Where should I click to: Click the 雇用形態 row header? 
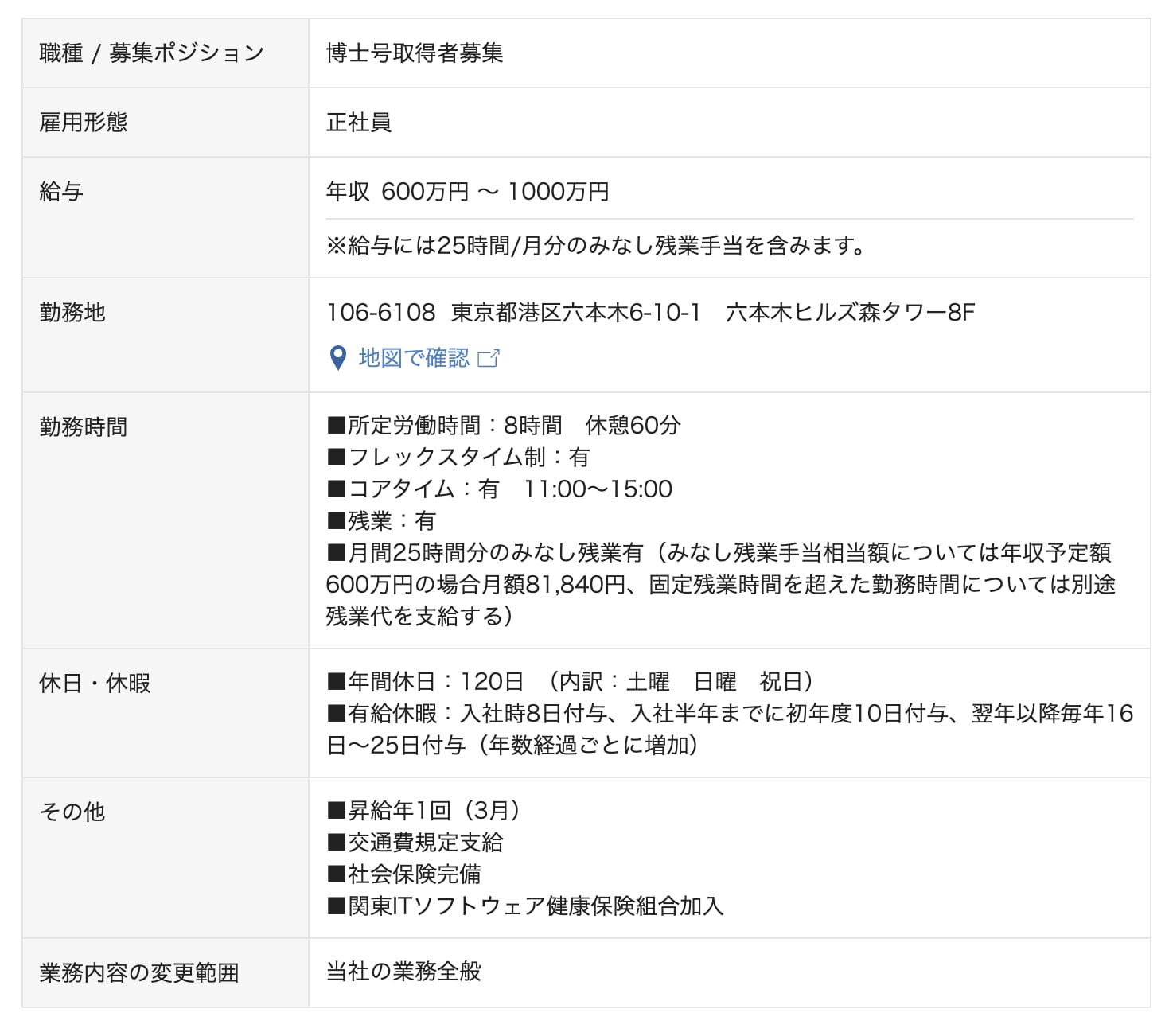[84, 123]
